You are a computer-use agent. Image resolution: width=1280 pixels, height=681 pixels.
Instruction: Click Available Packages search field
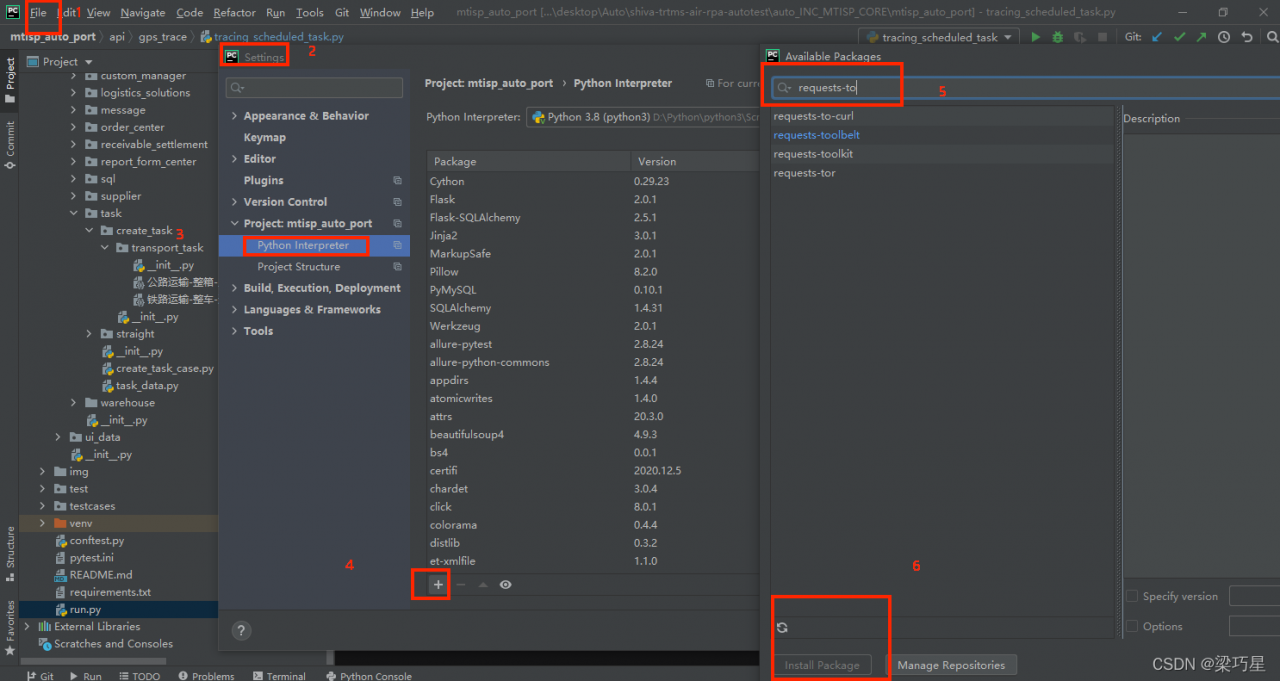tap(1026, 88)
